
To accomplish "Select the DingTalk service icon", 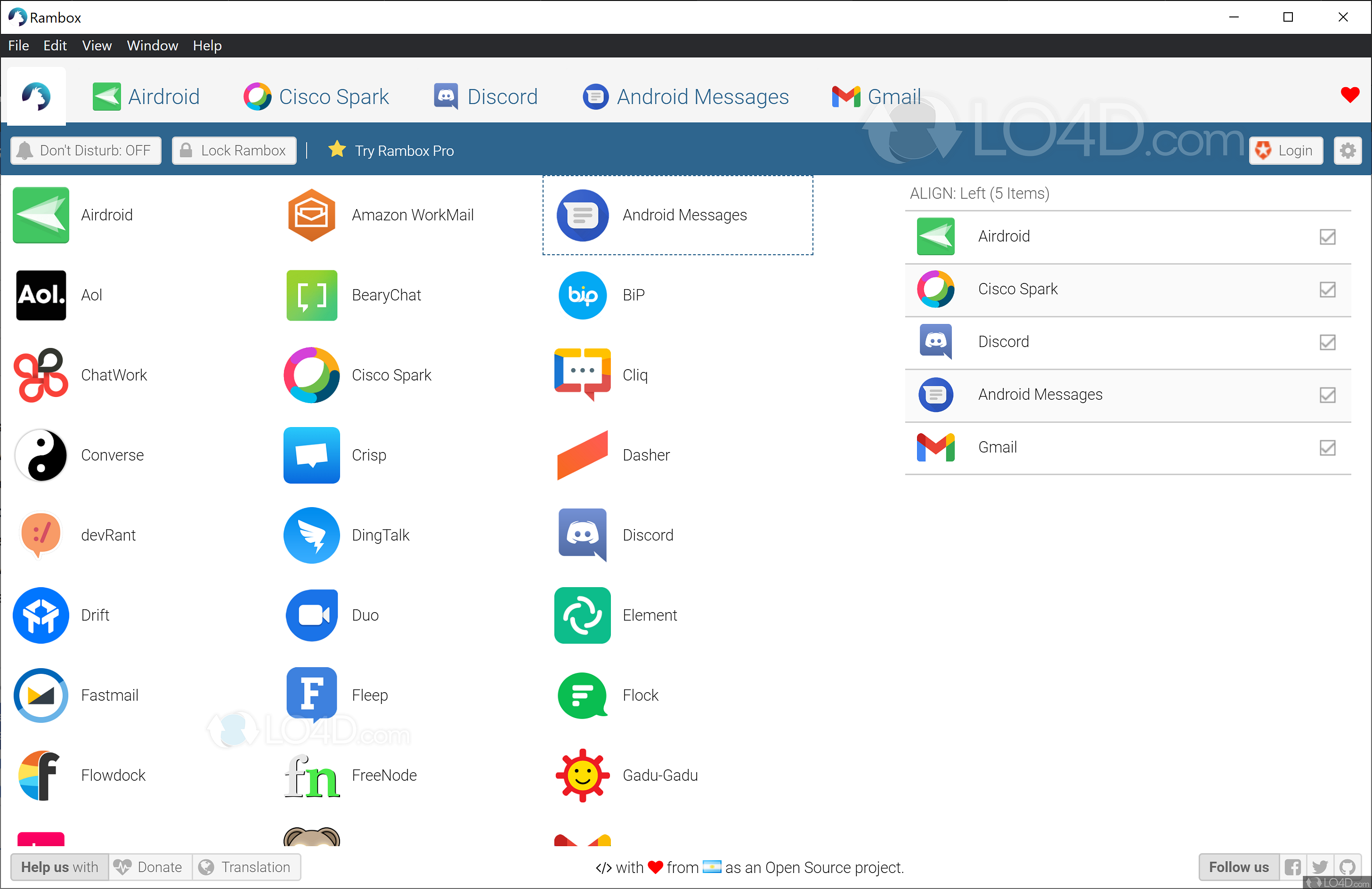I will [x=311, y=534].
